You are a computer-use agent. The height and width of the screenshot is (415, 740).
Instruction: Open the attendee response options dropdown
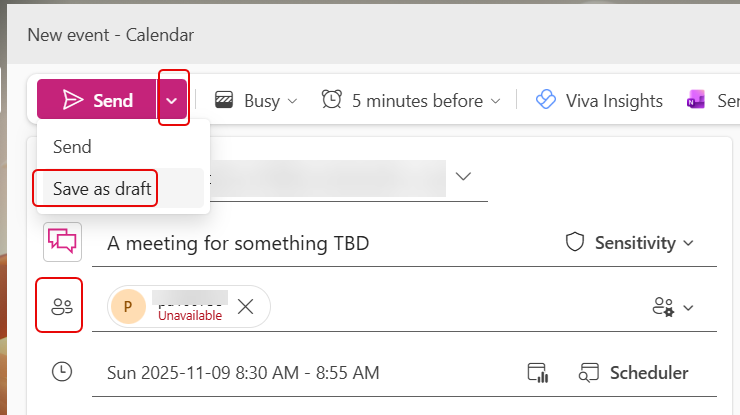pyautogui.click(x=672, y=308)
